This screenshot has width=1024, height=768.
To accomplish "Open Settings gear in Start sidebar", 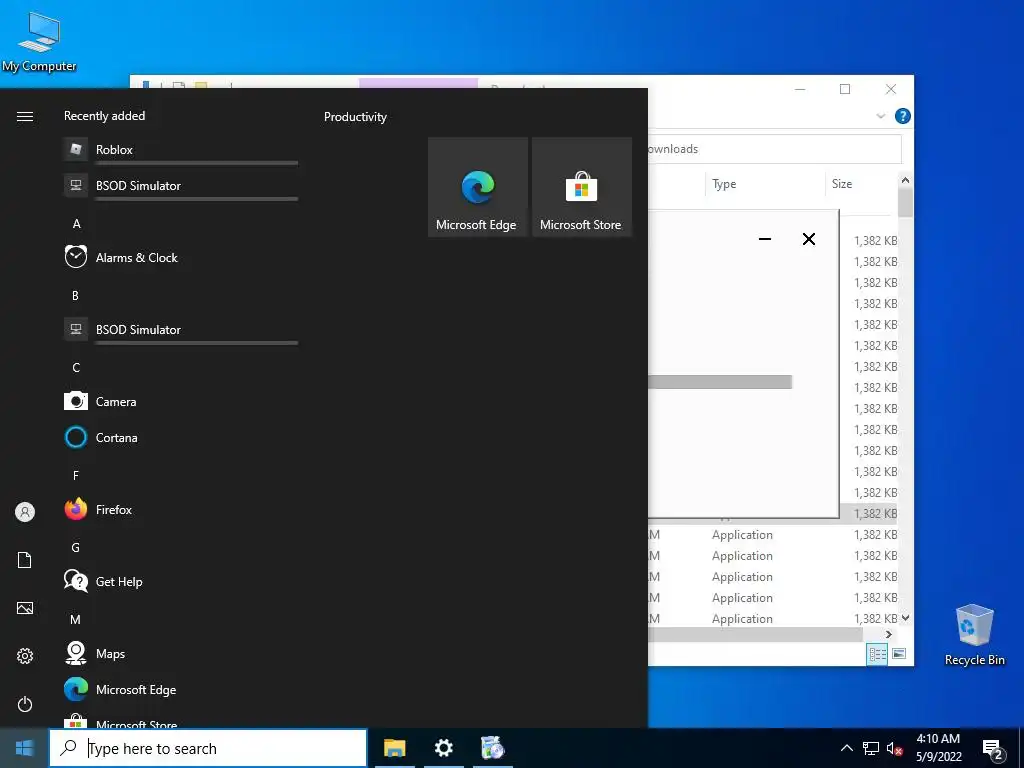I will 25,656.
